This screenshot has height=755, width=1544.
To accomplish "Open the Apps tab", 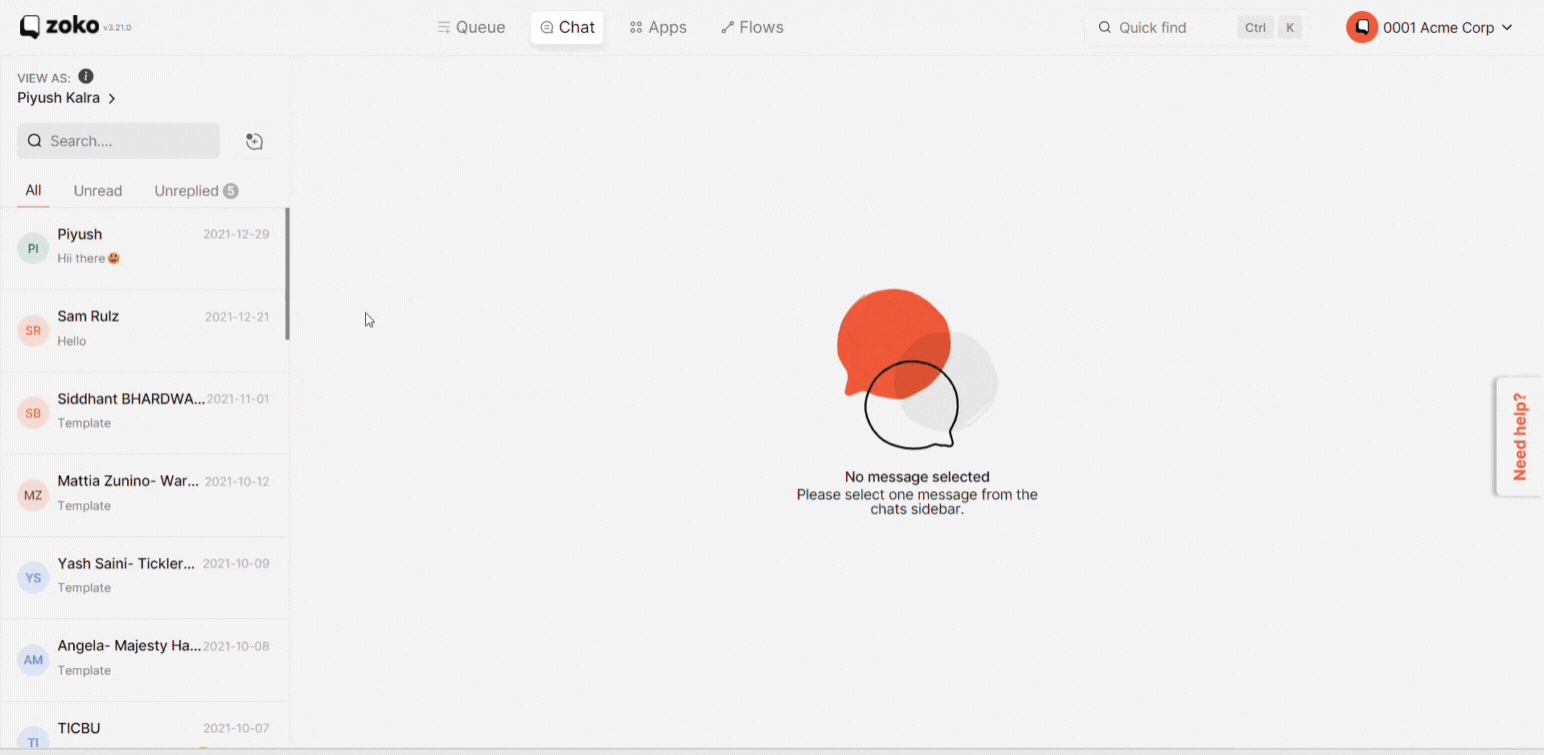I will (x=658, y=27).
